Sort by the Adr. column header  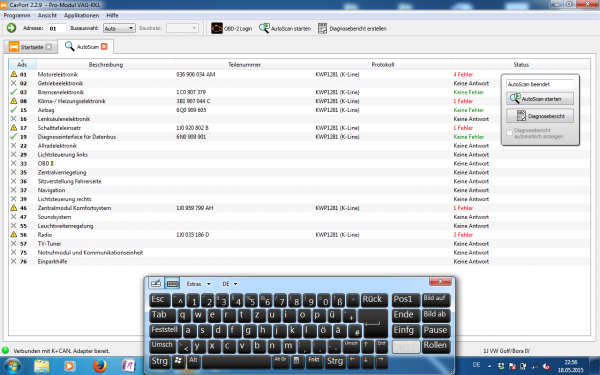(22, 64)
